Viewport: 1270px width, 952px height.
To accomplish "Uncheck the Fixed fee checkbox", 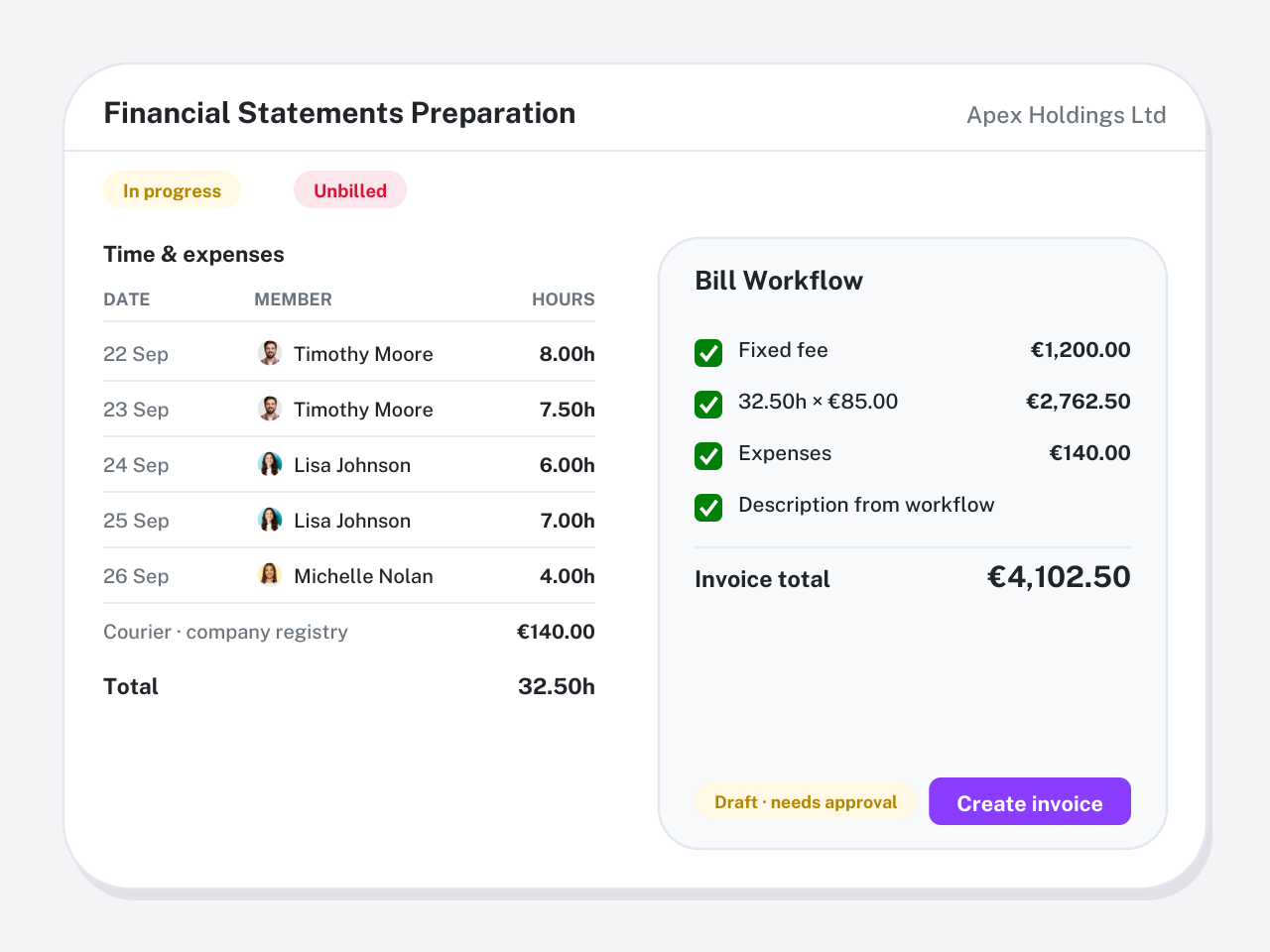I will (x=708, y=352).
